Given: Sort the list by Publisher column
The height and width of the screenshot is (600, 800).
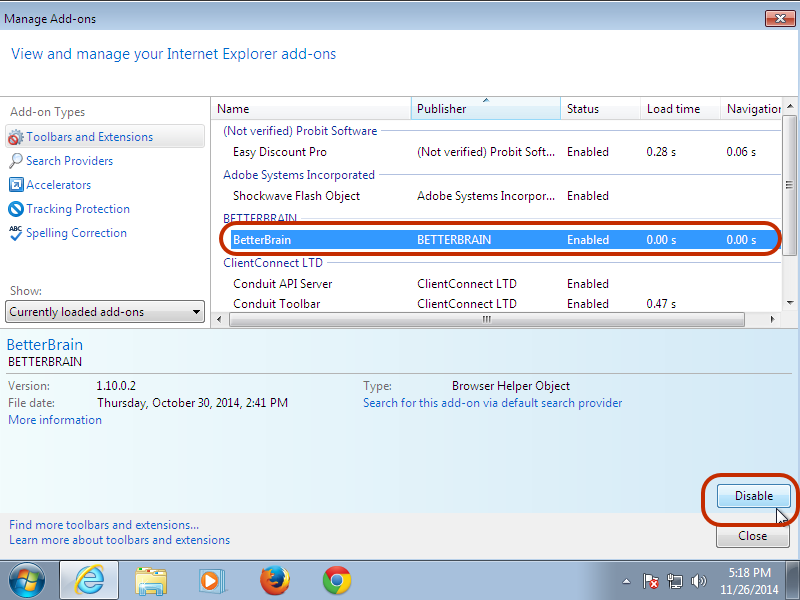Looking at the screenshot, I should point(485,109).
